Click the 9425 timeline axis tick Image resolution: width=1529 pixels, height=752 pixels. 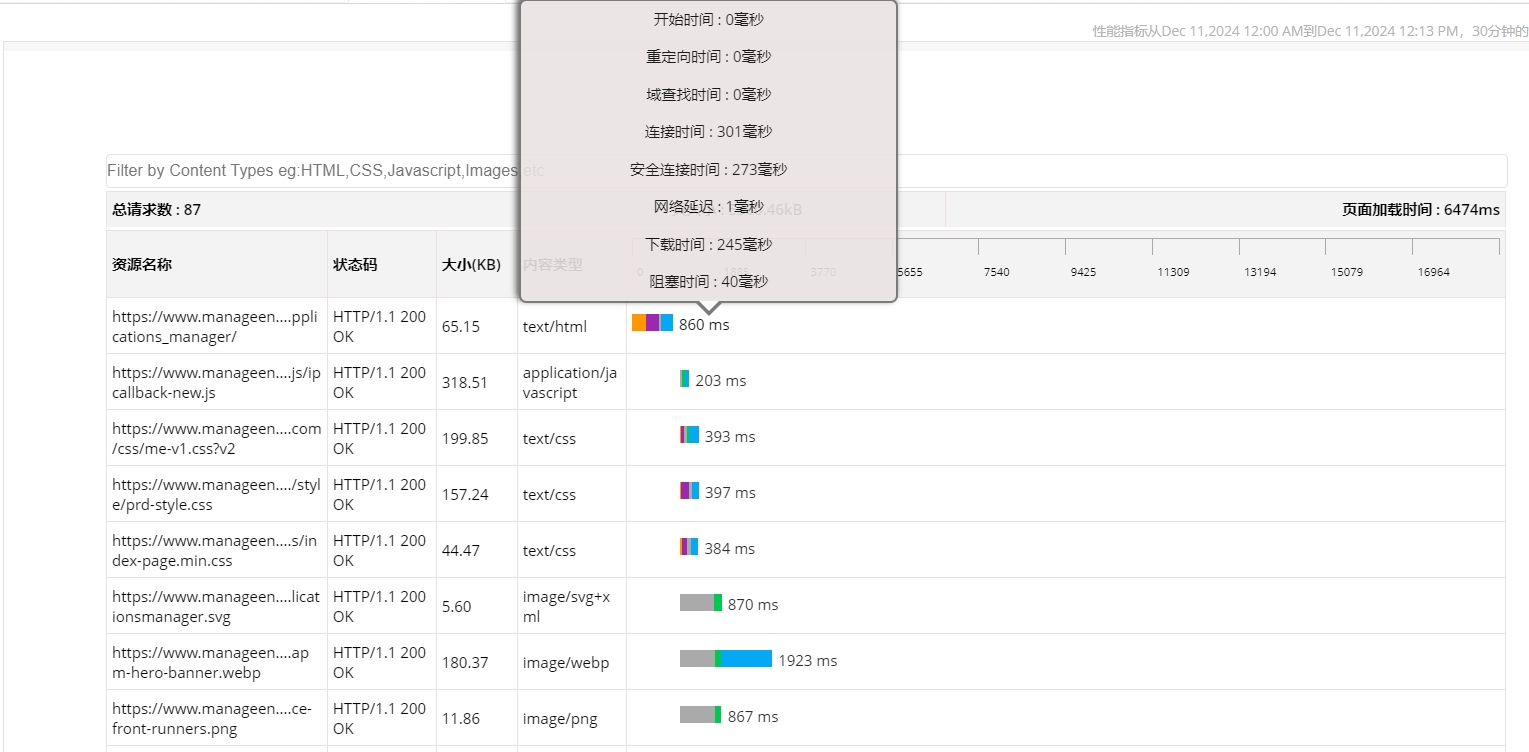coord(1084,272)
